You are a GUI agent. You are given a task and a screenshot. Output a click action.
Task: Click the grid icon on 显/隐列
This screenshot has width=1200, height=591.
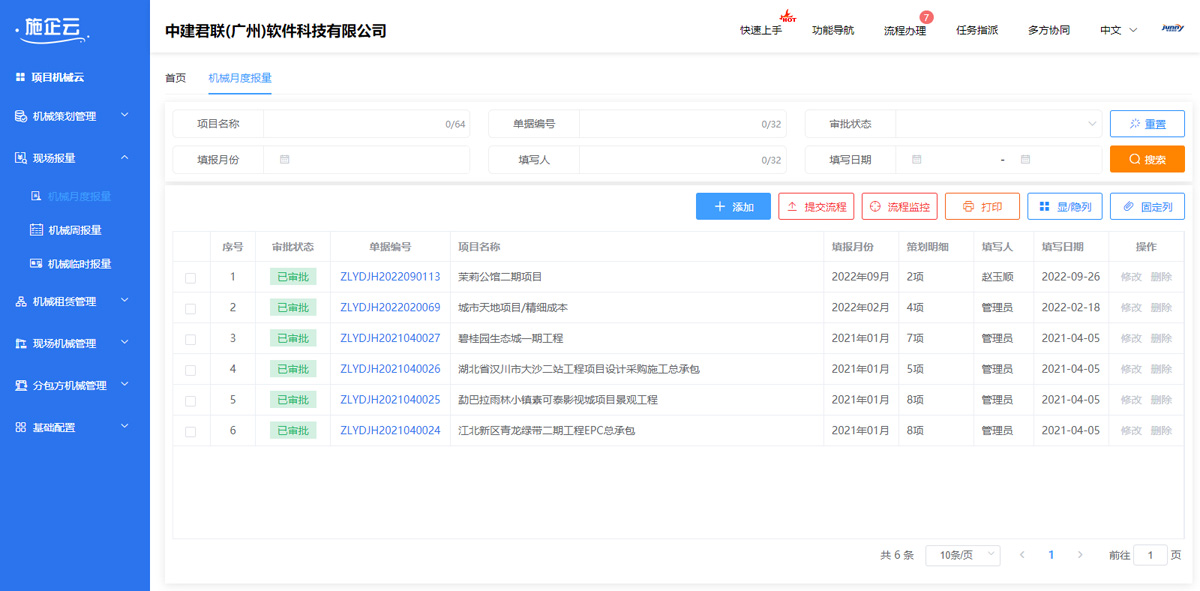tap(1044, 207)
